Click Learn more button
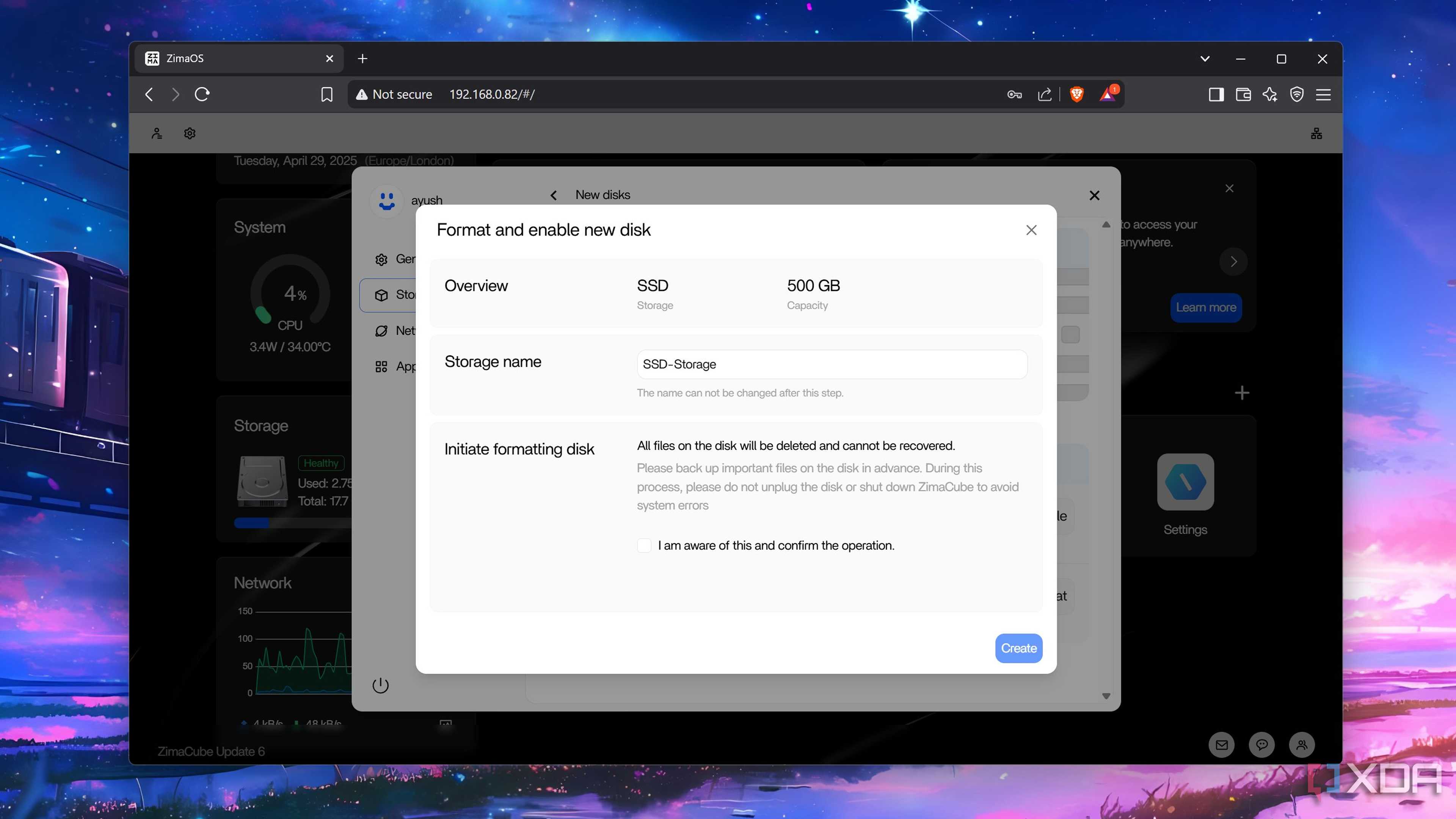This screenshot has height=819, width=1456. point(1206,308)
